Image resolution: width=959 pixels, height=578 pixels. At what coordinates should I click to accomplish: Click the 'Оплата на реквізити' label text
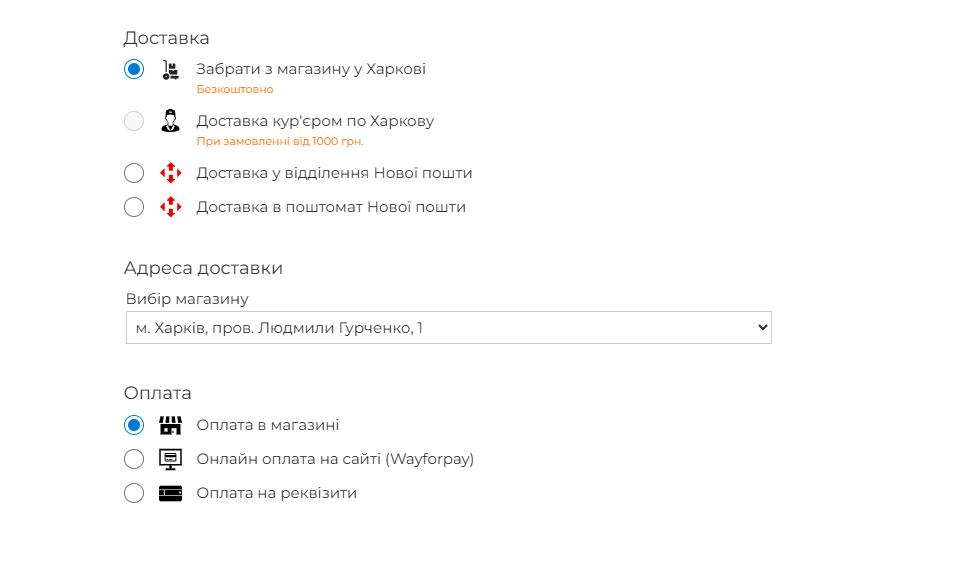click(276, 493)
